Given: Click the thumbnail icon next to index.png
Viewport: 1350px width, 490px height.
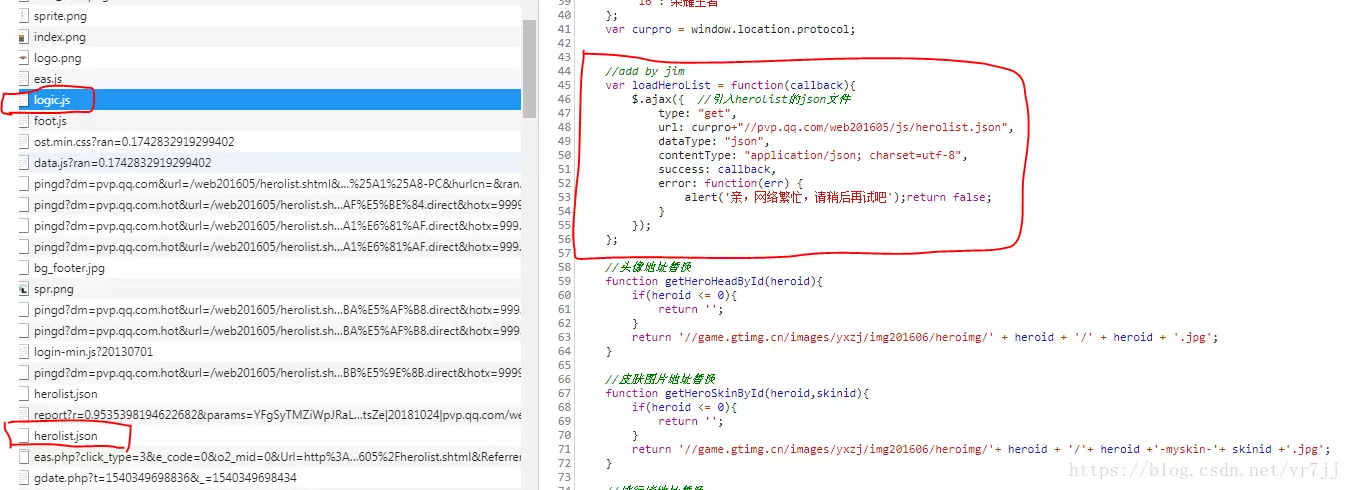Looking at the screenshot, I should [24, 37].
